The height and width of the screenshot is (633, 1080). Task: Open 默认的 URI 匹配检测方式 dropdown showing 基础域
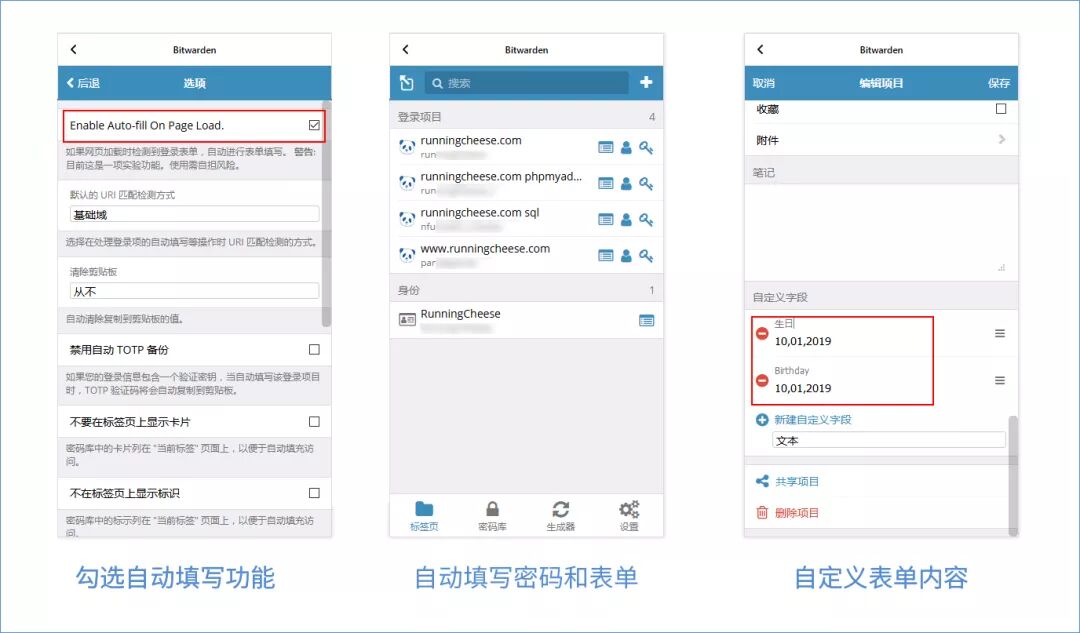[x=194, y=214]
